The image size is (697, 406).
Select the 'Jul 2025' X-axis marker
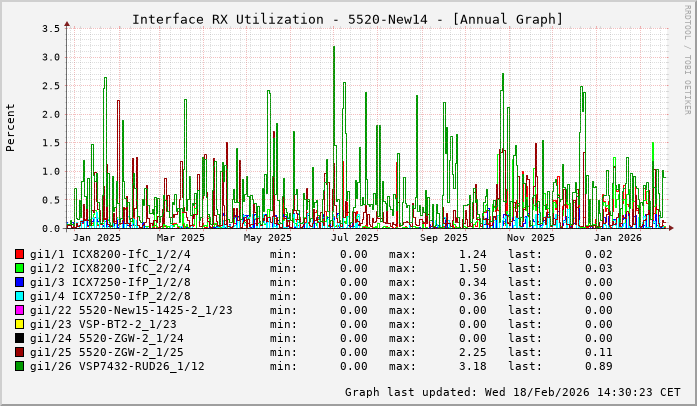tap(355, 238)
